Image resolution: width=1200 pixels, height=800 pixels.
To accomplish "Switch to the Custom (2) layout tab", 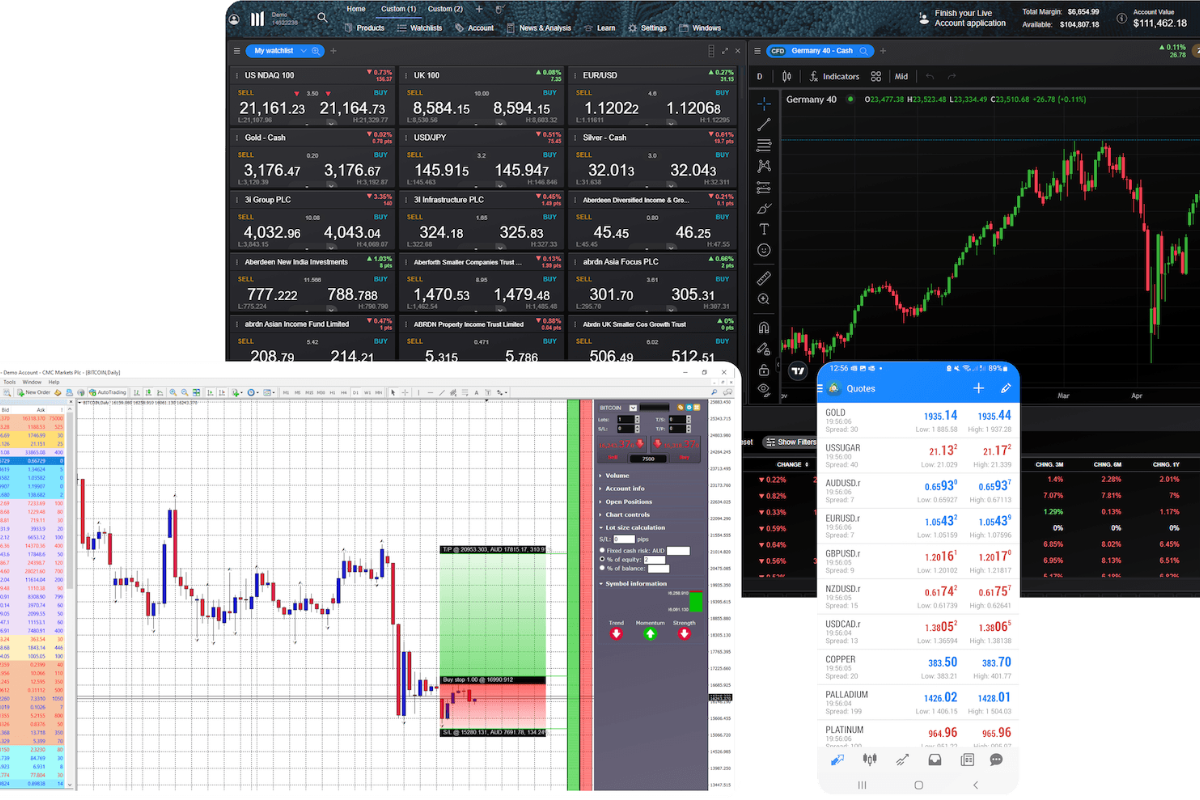I will [444, 9].
